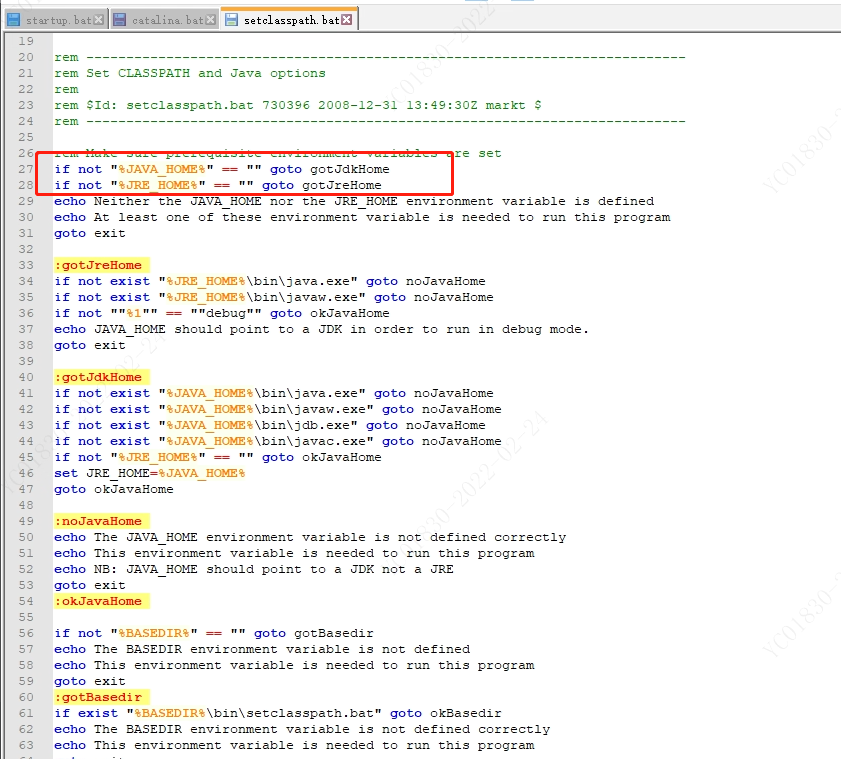Click 'echo At least one of these' line
The width and height of the screenshot is (841, 759).
[362, 218]
